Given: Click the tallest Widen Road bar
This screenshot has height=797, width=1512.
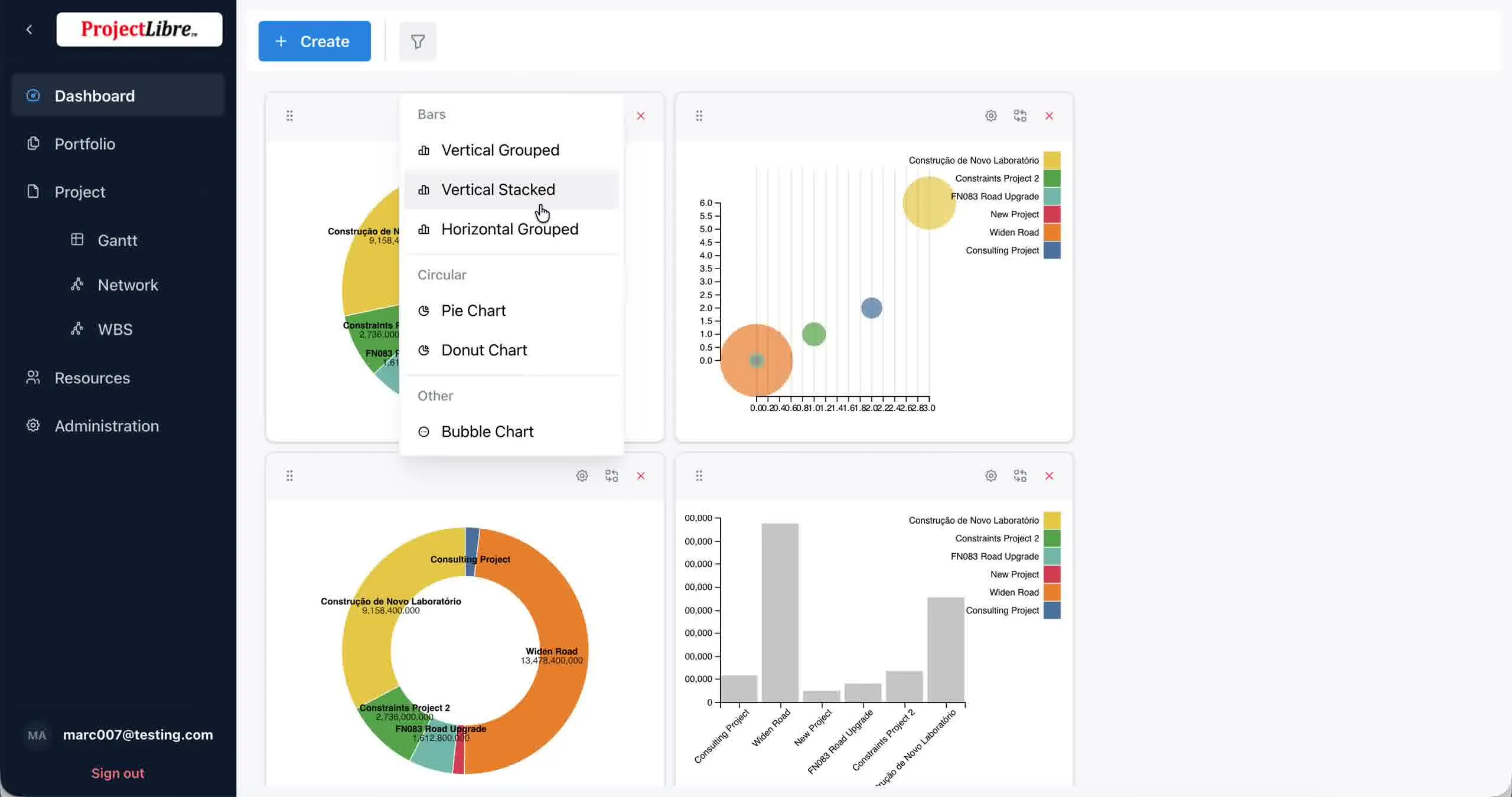Looking at the screenshot, I should tap(780, 612).
